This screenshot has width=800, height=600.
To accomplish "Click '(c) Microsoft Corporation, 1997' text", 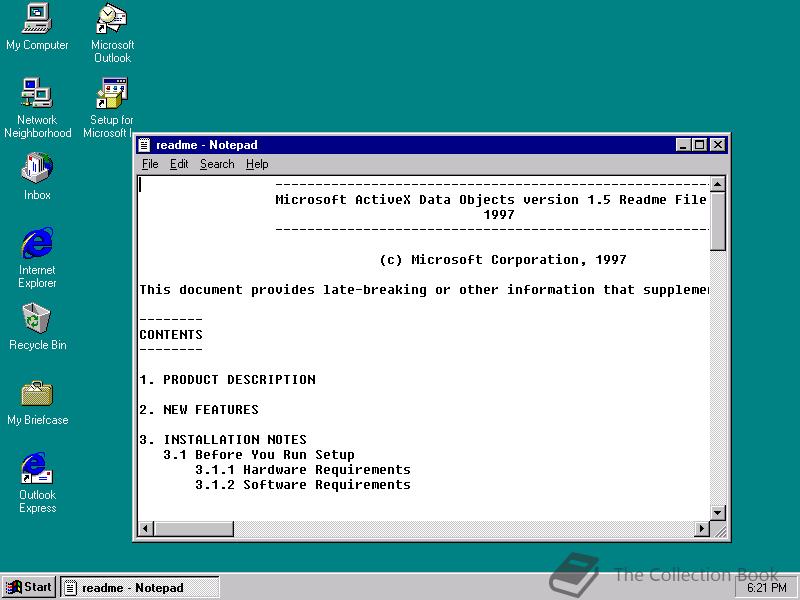I will click(x=503, y=260).
